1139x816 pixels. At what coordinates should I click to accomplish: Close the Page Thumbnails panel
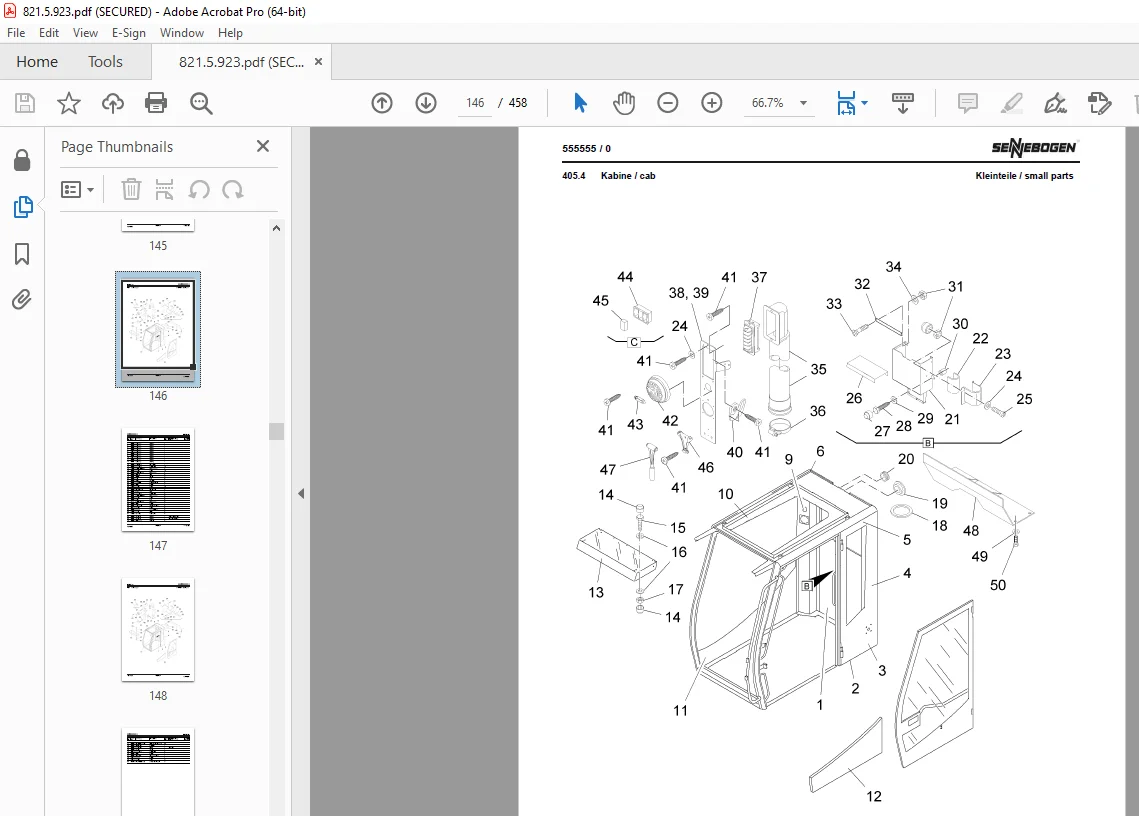(263, 146)
